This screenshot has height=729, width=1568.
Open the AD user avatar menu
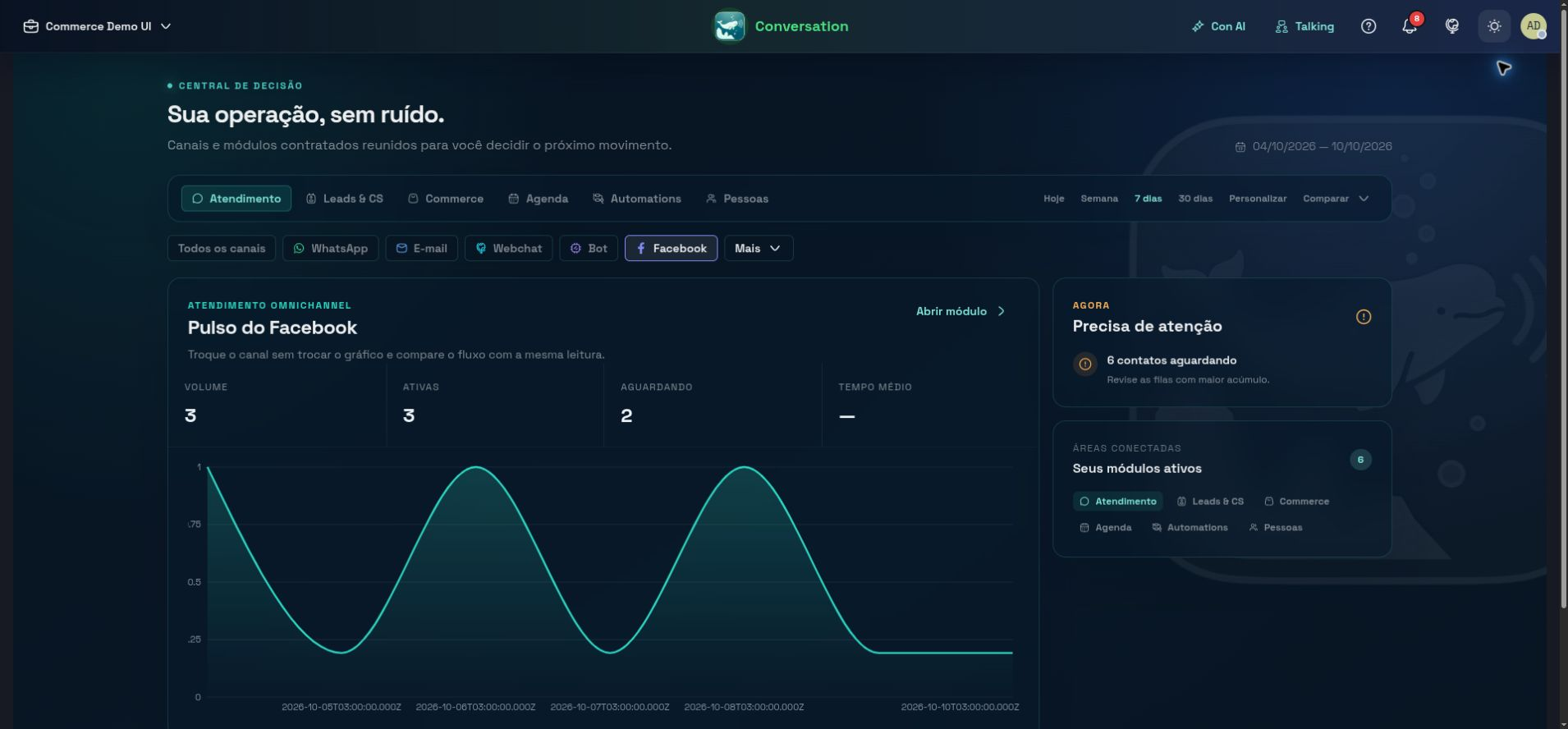pyautogui.click(x=1533, y=26)
